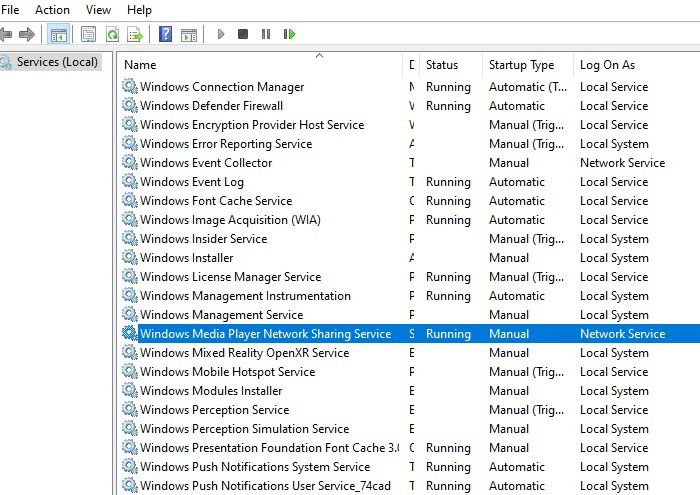Viewport: 700px width, 495px height.
Task: Select the Windows Event Log service
Action: pyautogui.click(x=192, y=182)
